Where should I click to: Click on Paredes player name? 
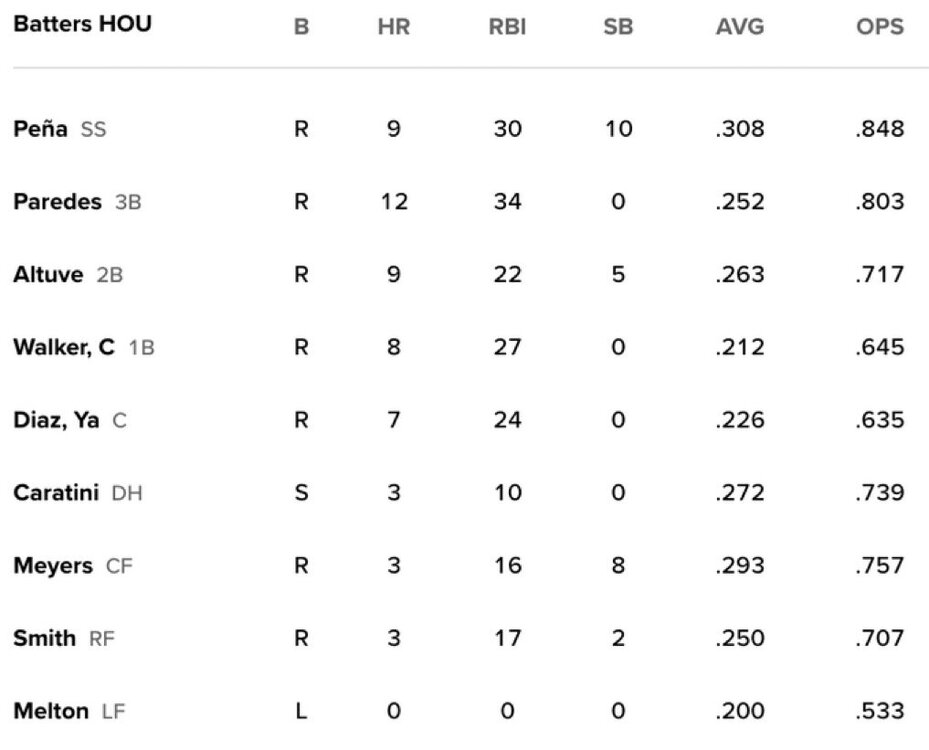click(x=57, y=202)
